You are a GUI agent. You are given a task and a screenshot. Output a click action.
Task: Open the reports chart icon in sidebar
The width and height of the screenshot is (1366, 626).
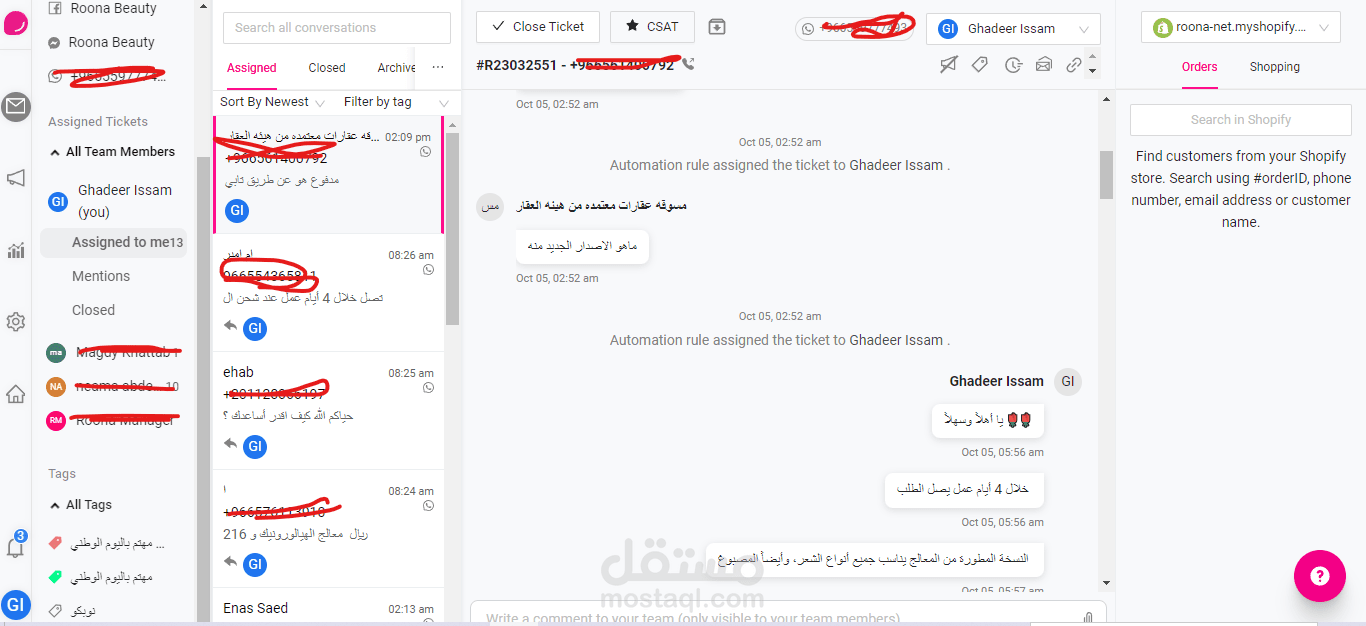click(15, 250)
